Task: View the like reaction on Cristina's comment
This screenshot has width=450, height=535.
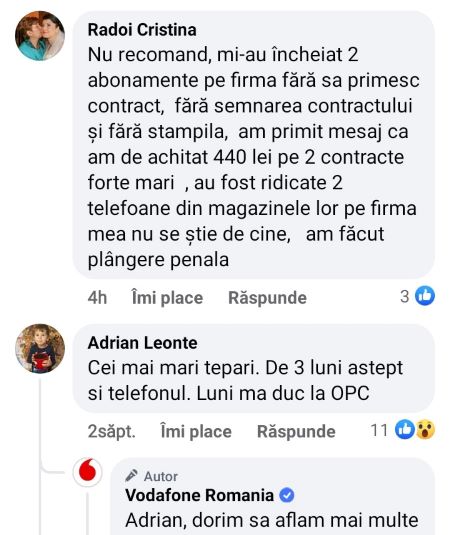Action: [425, 295]
